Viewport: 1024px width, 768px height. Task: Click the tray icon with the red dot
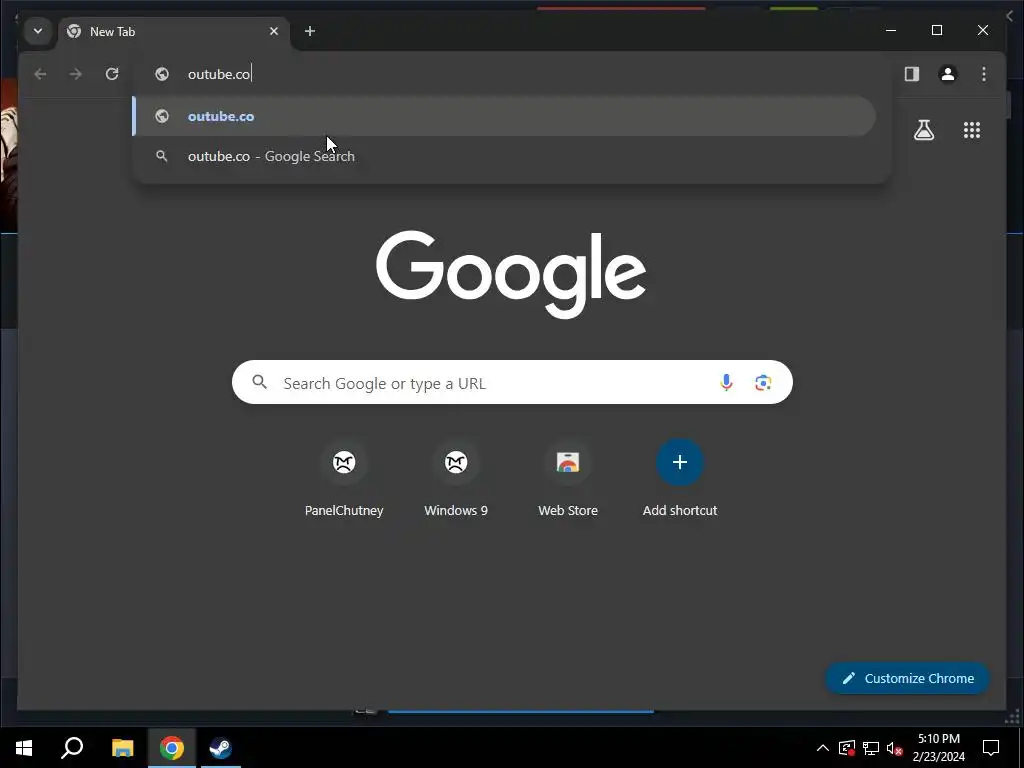[x=847, y=748]
